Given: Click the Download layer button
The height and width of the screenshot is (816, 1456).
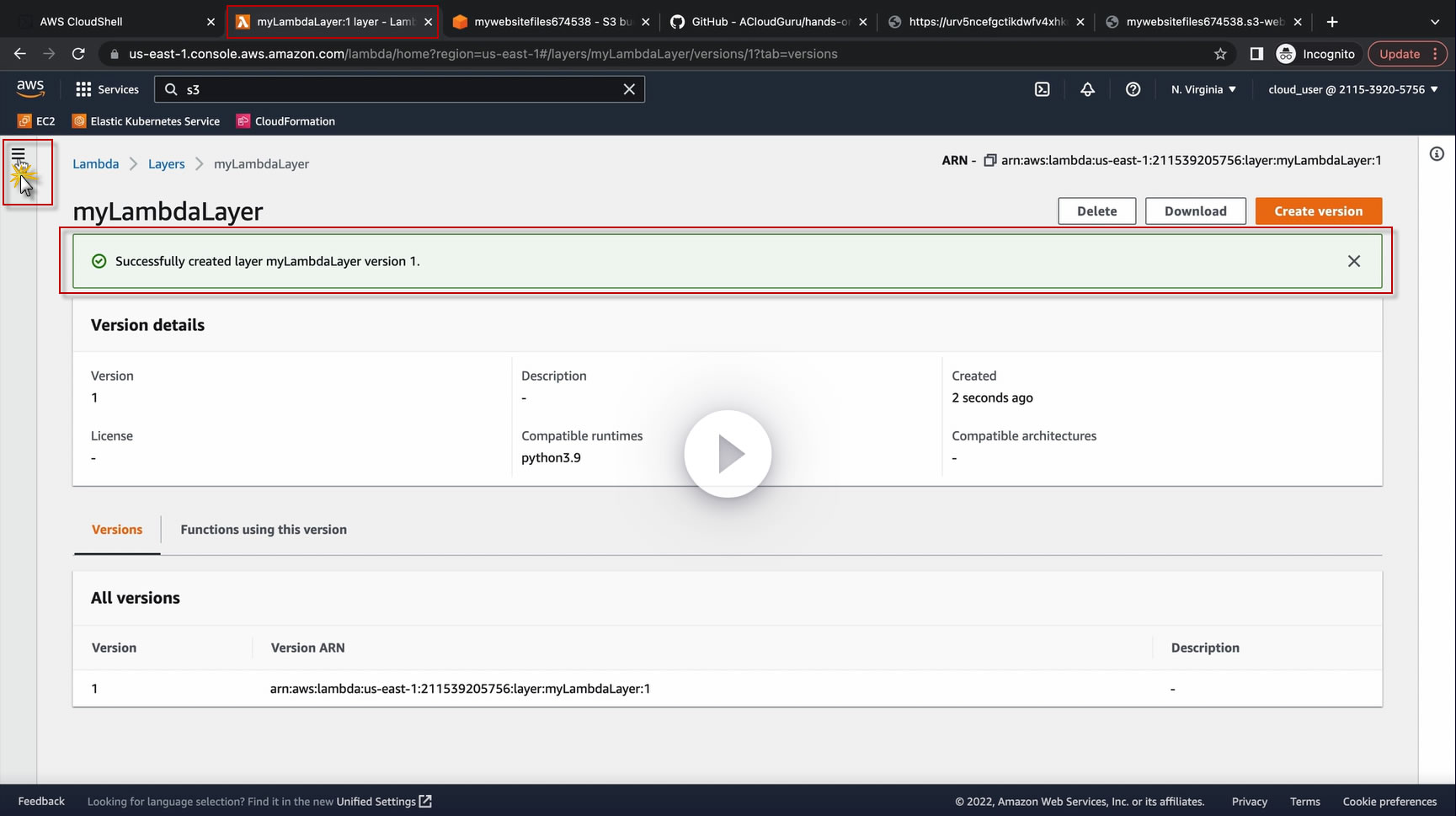Looking at the screenshot, I should tap(1196, 211).
